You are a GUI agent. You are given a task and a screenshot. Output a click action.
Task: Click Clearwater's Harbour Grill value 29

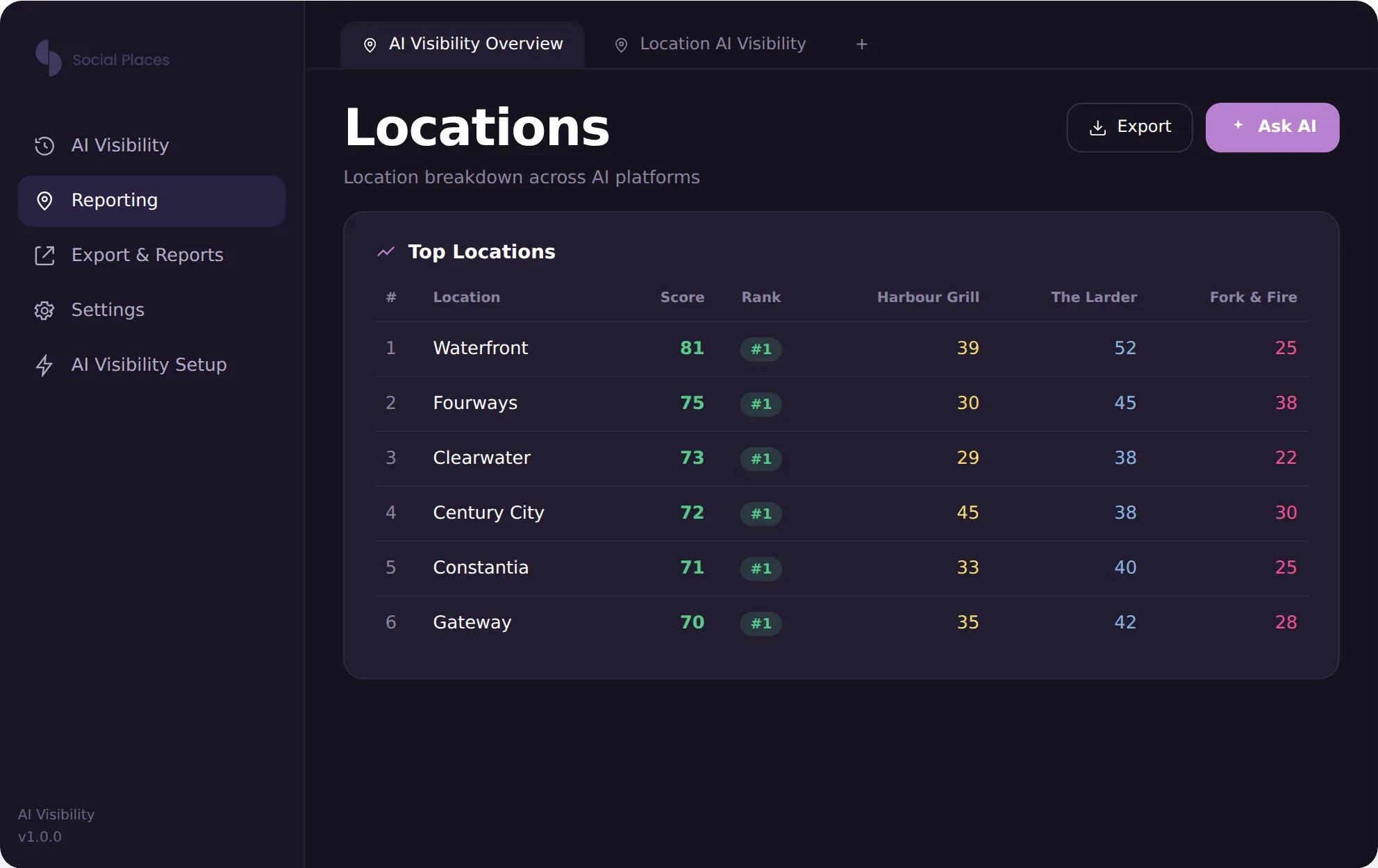coord(968,458)
